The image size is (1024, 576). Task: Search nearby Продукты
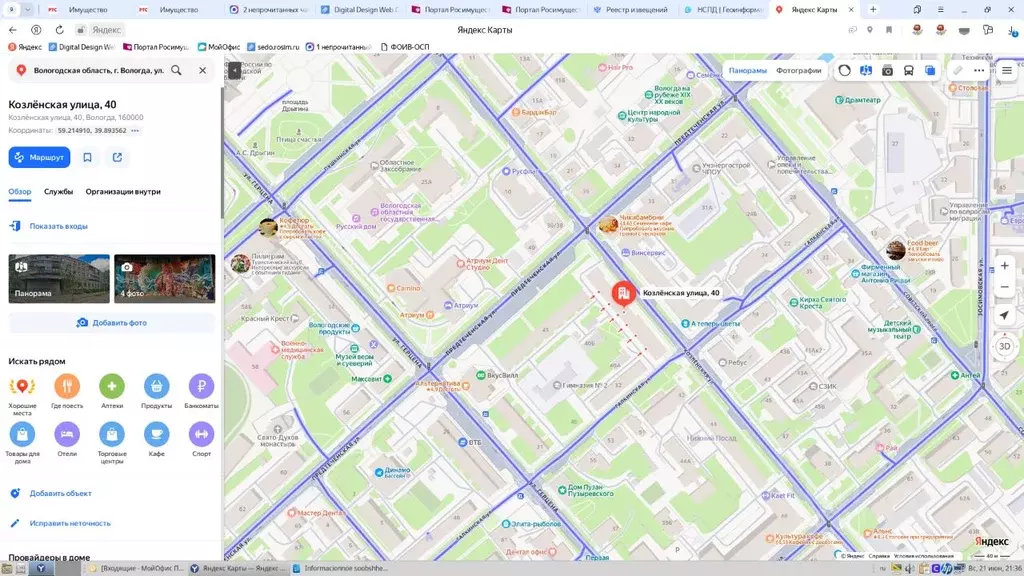point(157,392)
